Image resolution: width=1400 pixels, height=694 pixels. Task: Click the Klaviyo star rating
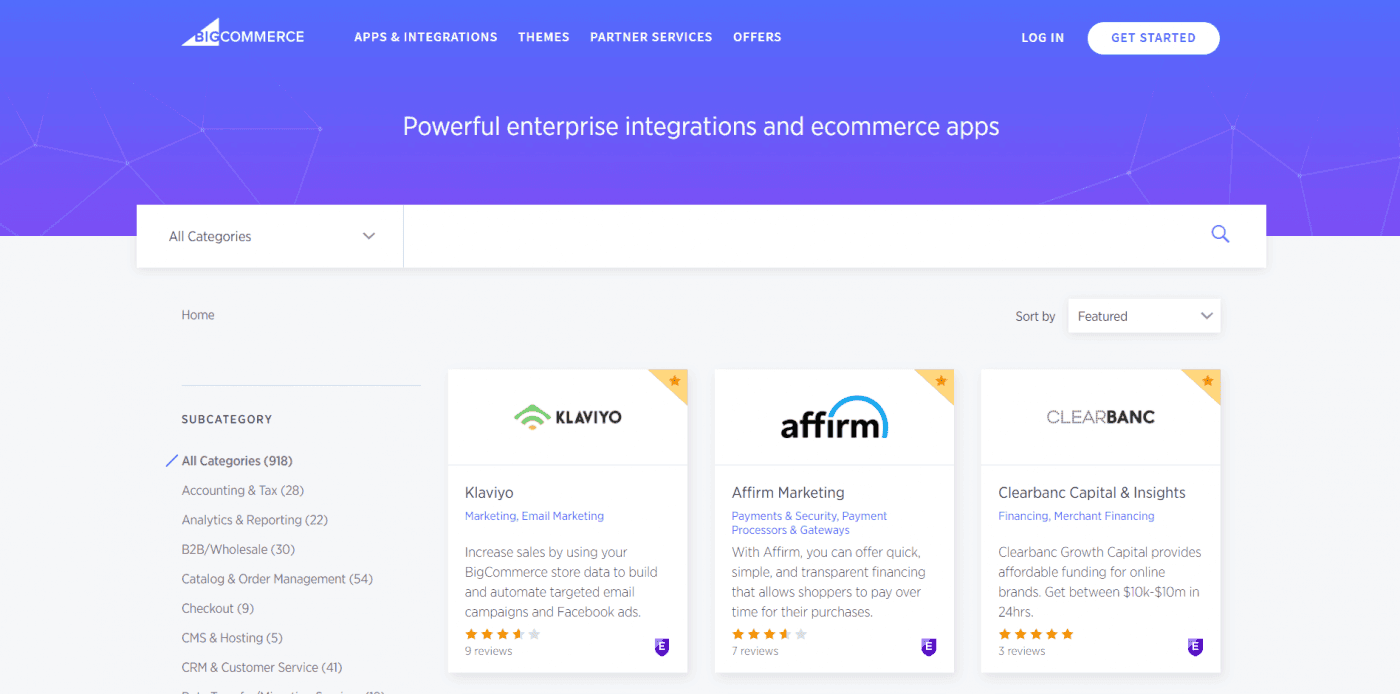[x=503, y=634]
